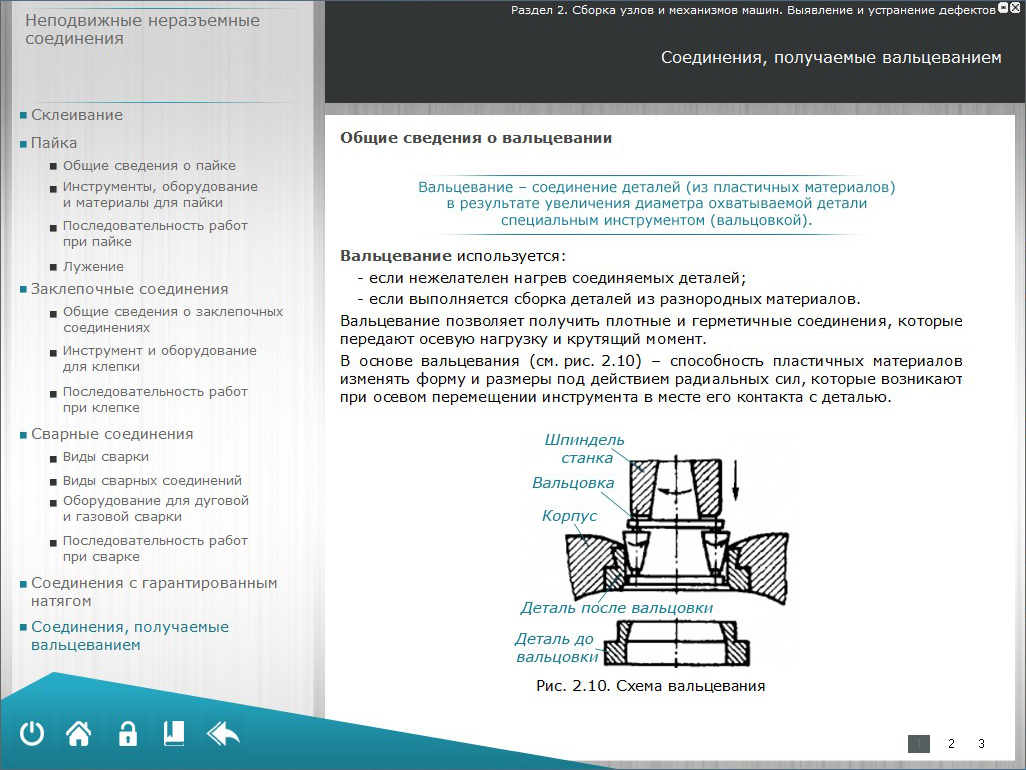Open Виды сварных соединений topic
The image size is (1026, 770).
tap(152, 481)
